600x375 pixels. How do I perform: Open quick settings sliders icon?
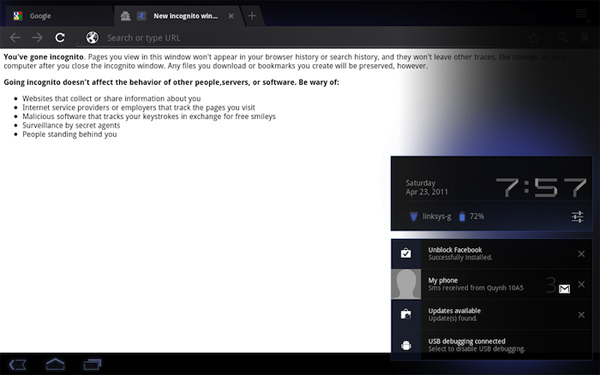[x=577, y=217]
